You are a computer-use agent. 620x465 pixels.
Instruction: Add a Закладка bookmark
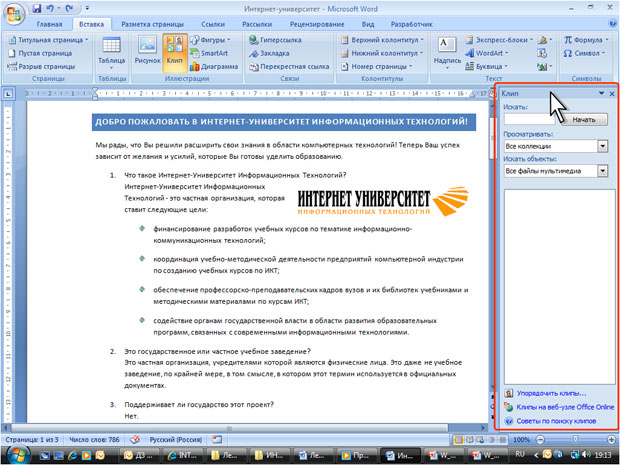[269, 53]
